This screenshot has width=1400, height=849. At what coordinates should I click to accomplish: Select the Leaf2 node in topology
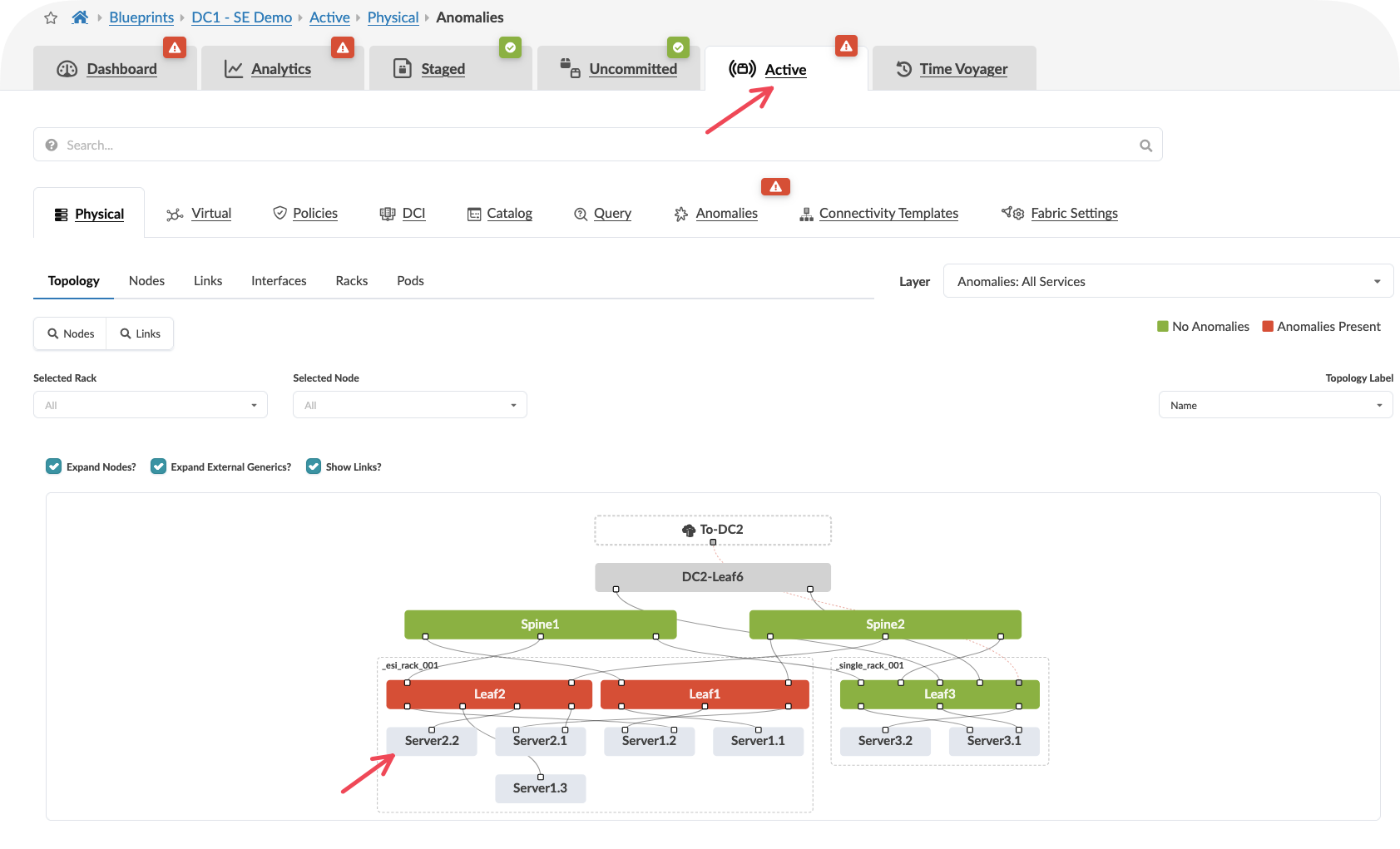489,694
